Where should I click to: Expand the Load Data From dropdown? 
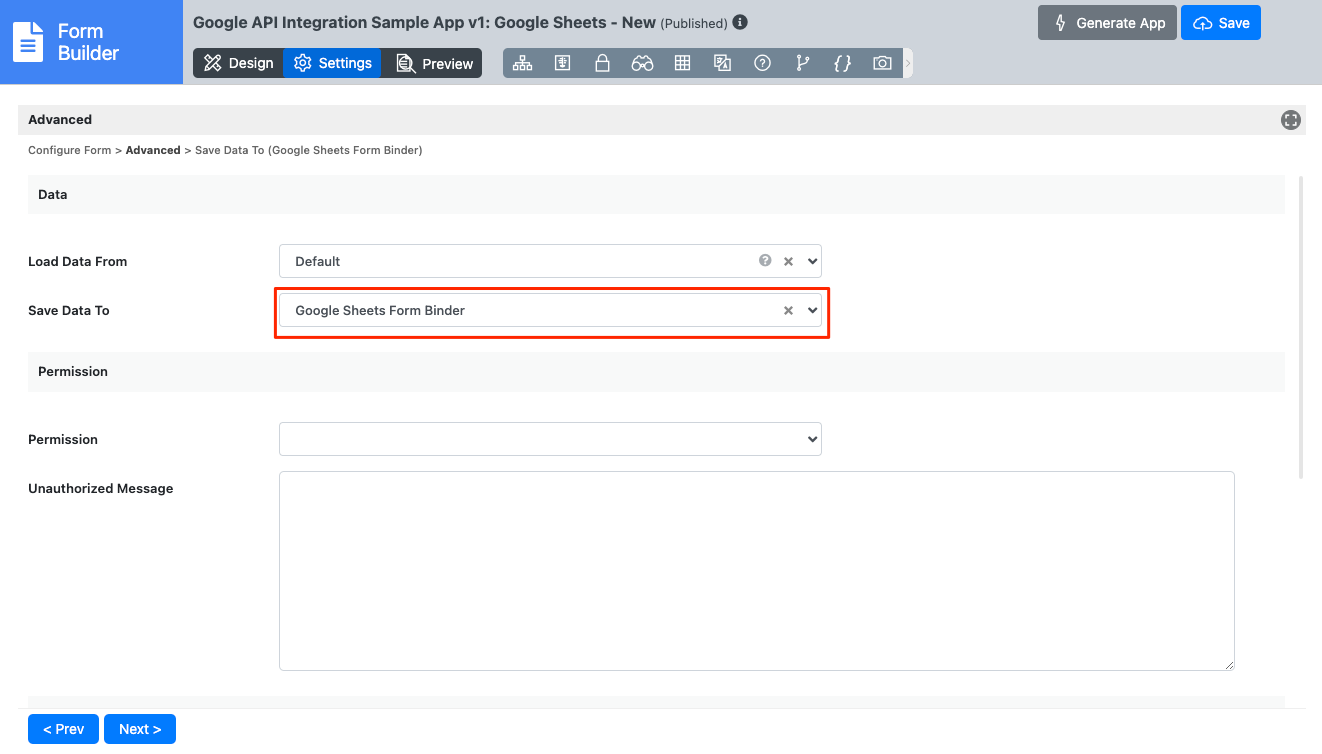click(x=812, y=261)
